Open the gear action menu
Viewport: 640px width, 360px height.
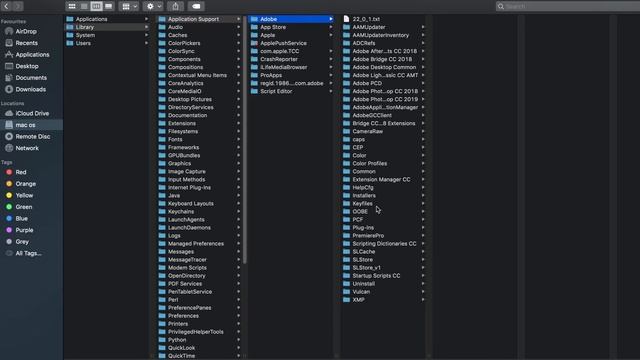coord(154,6)
